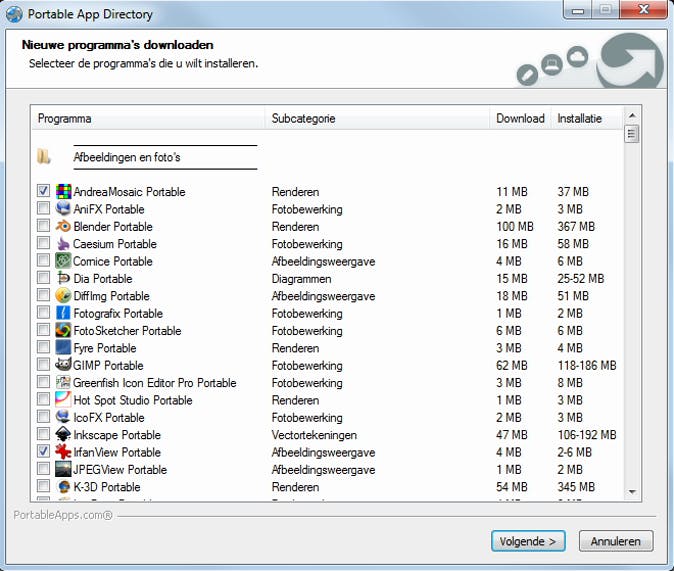Click the Cornice Portable app icon
This screenshot has width=674, height=571.
[64, 261]
